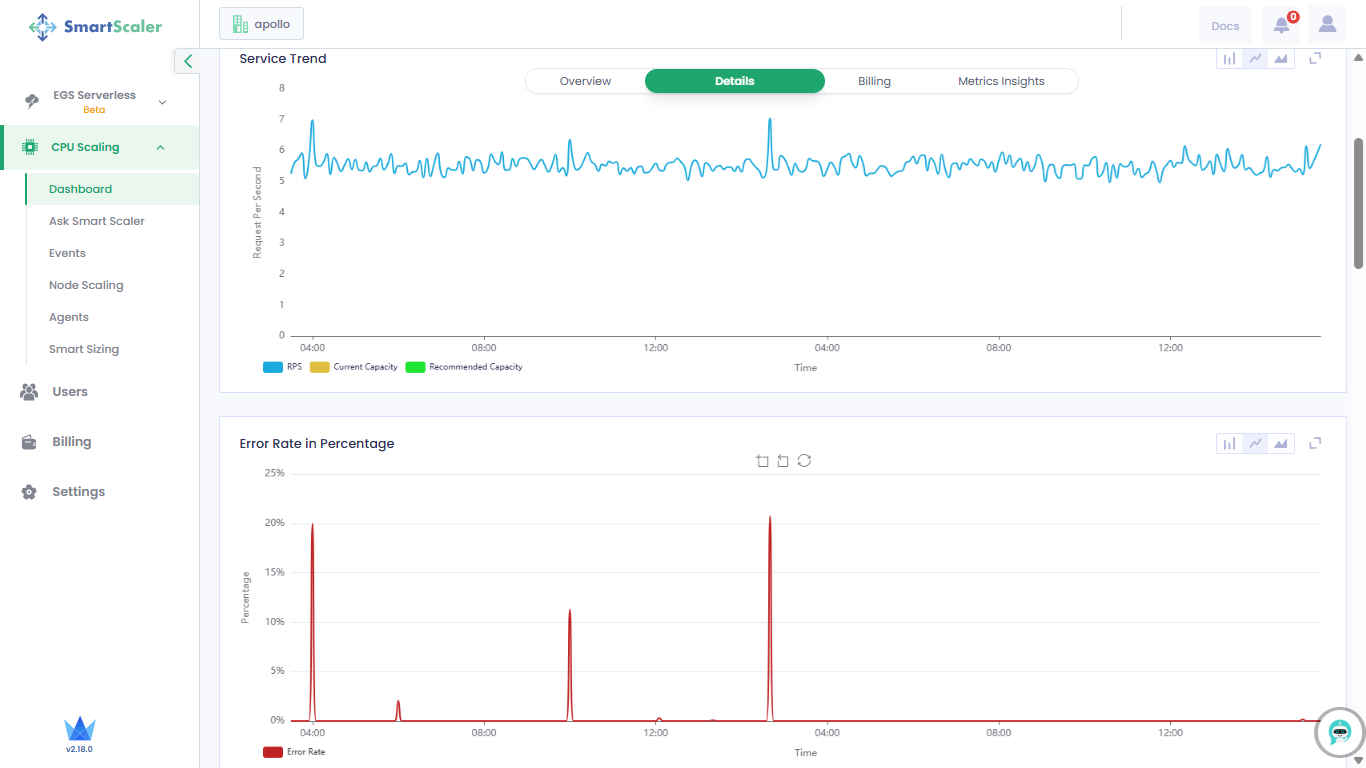Switch Service Trend chart to bar view
This screenshot has width=1366, height=768.
tap(1229, 59)
